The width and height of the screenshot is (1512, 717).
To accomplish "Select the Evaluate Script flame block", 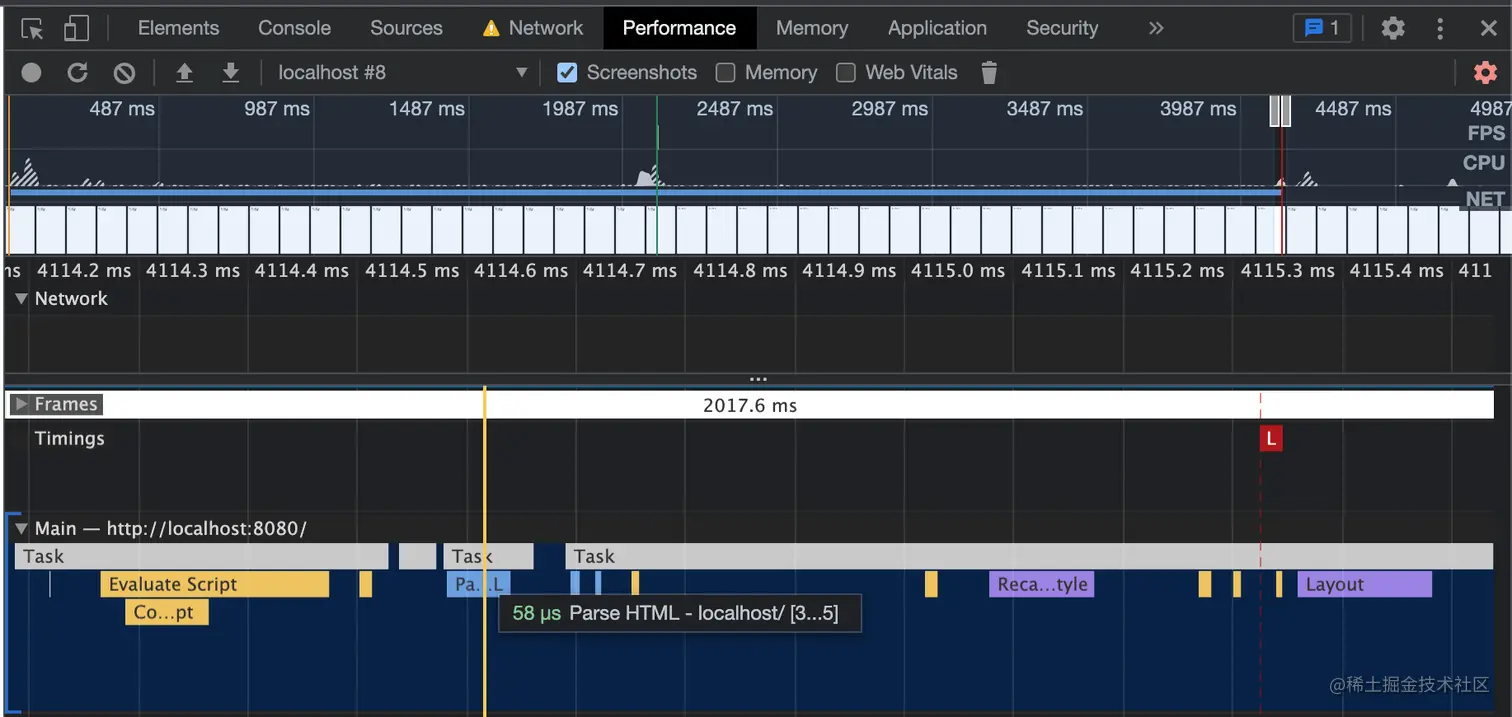I will click(x=215, y=585).
